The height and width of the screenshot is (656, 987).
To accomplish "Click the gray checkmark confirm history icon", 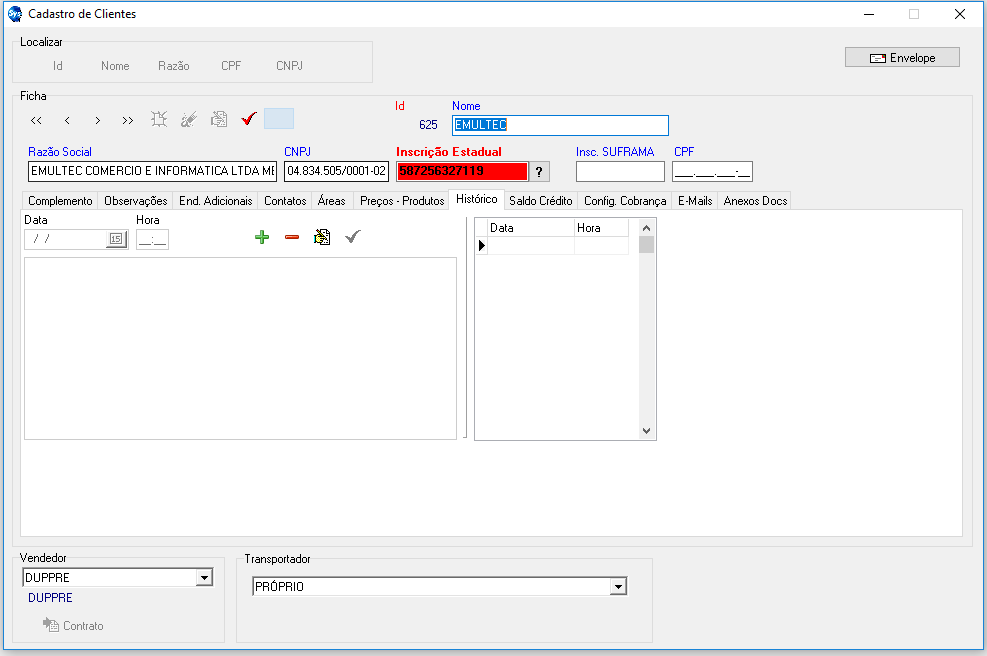I will (x=353, y=238).
